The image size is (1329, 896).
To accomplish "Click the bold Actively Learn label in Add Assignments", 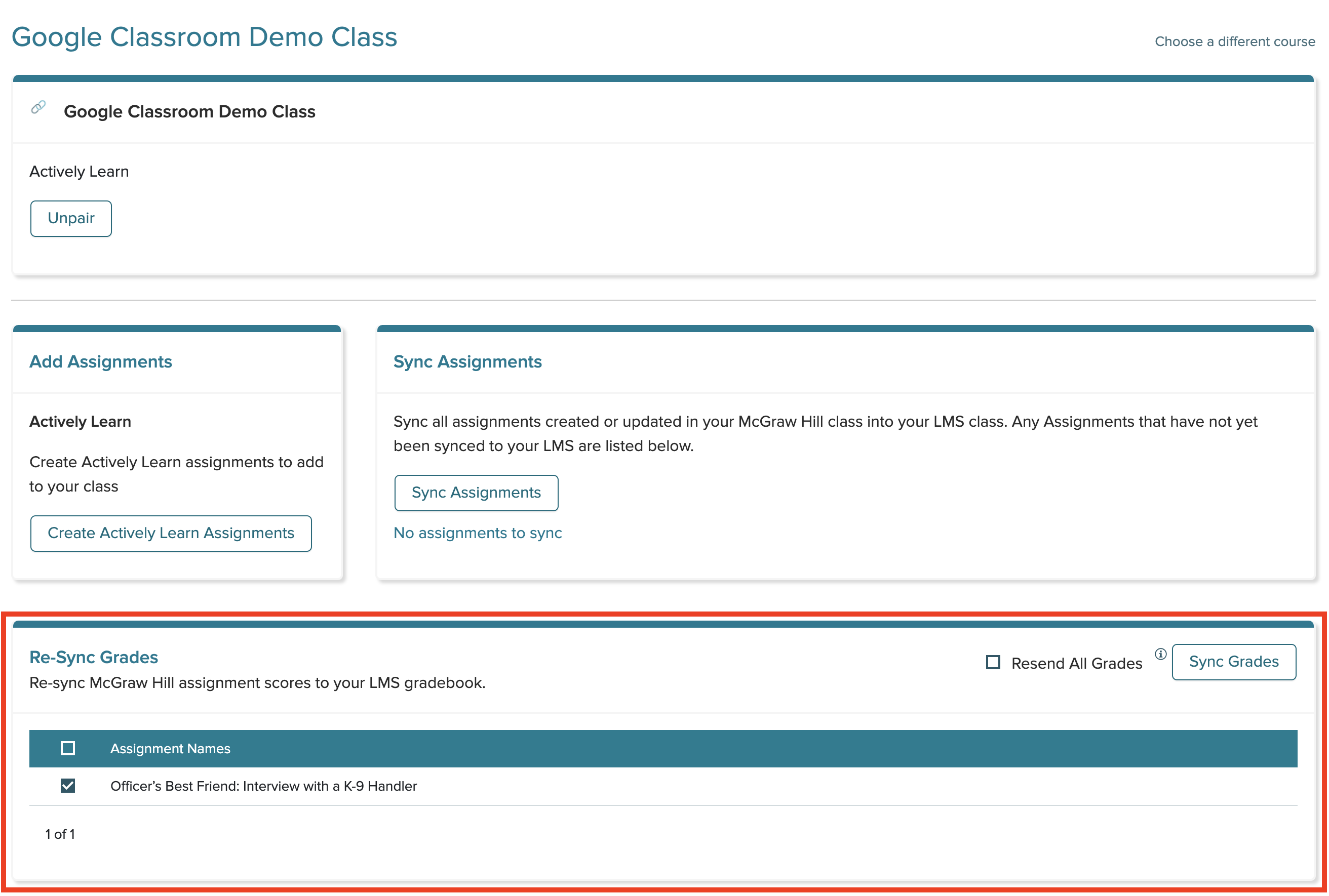I will click(80, 422).
